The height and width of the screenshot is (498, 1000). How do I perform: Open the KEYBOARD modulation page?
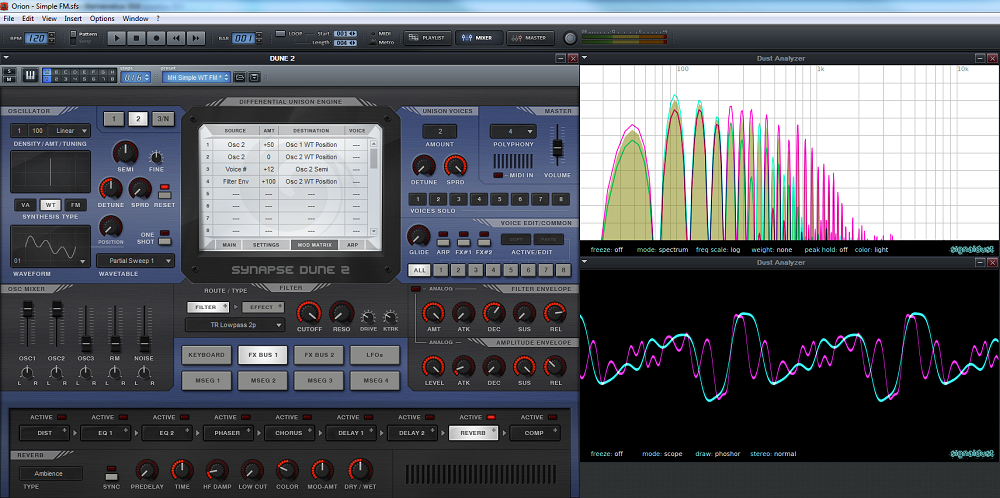[x=207, y=355]
